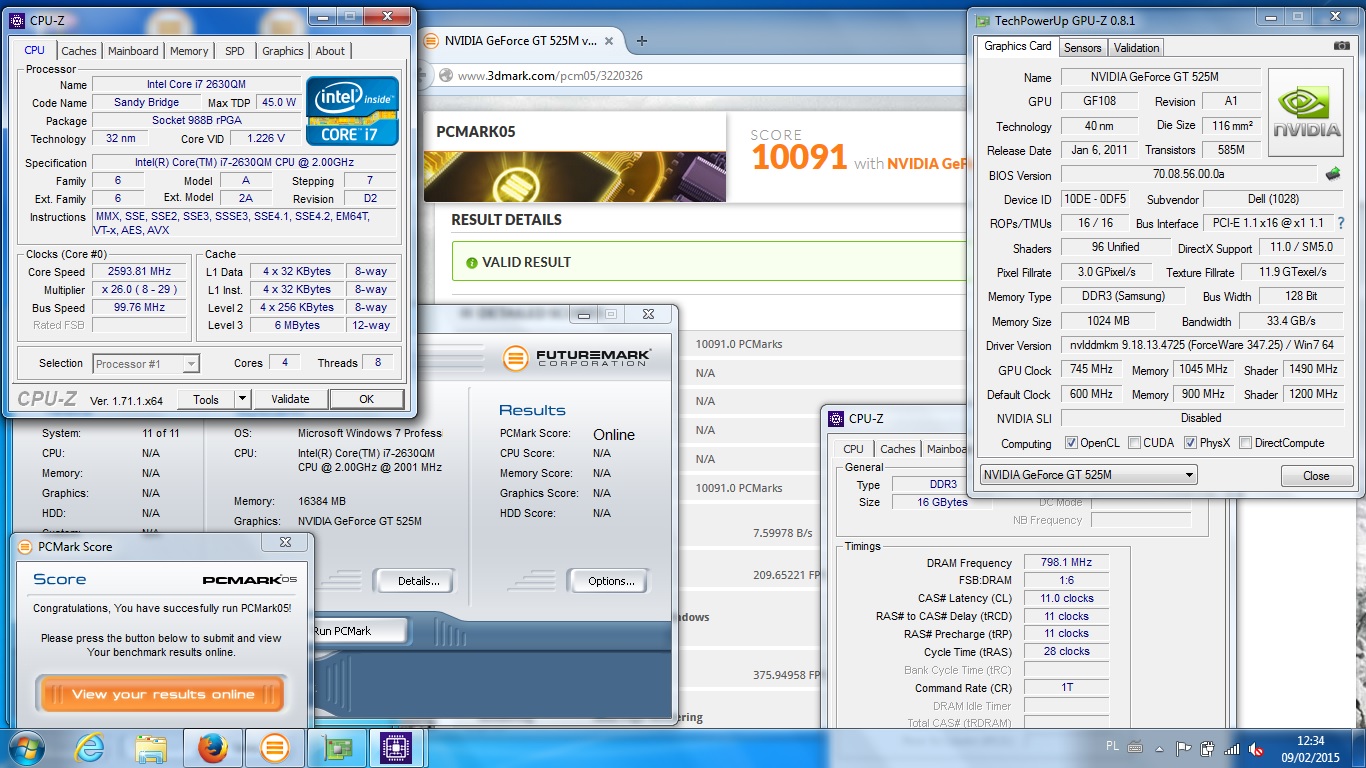1366x768 pixels.
Task: Select NVIDIA GeForce GT 525M browser tab
Action: pyautogui.click(x=520, y=41)
